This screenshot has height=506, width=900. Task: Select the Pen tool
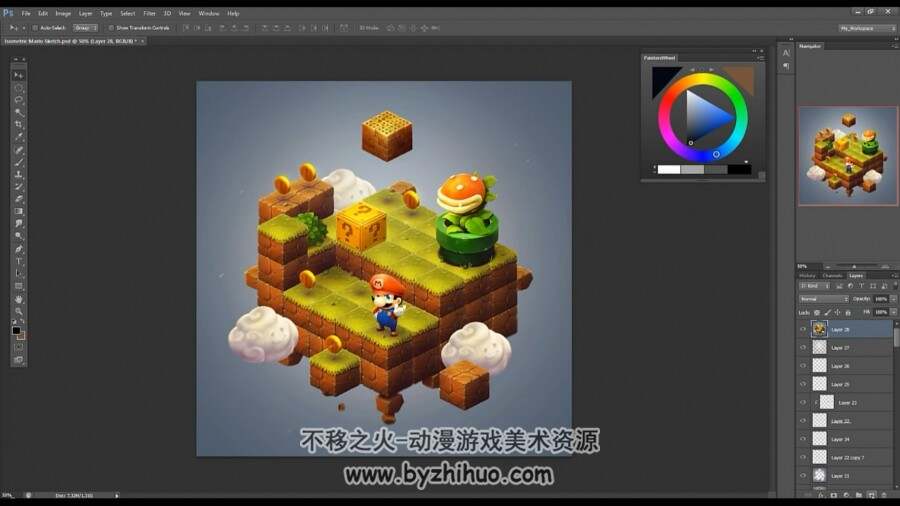pos(18,249)
